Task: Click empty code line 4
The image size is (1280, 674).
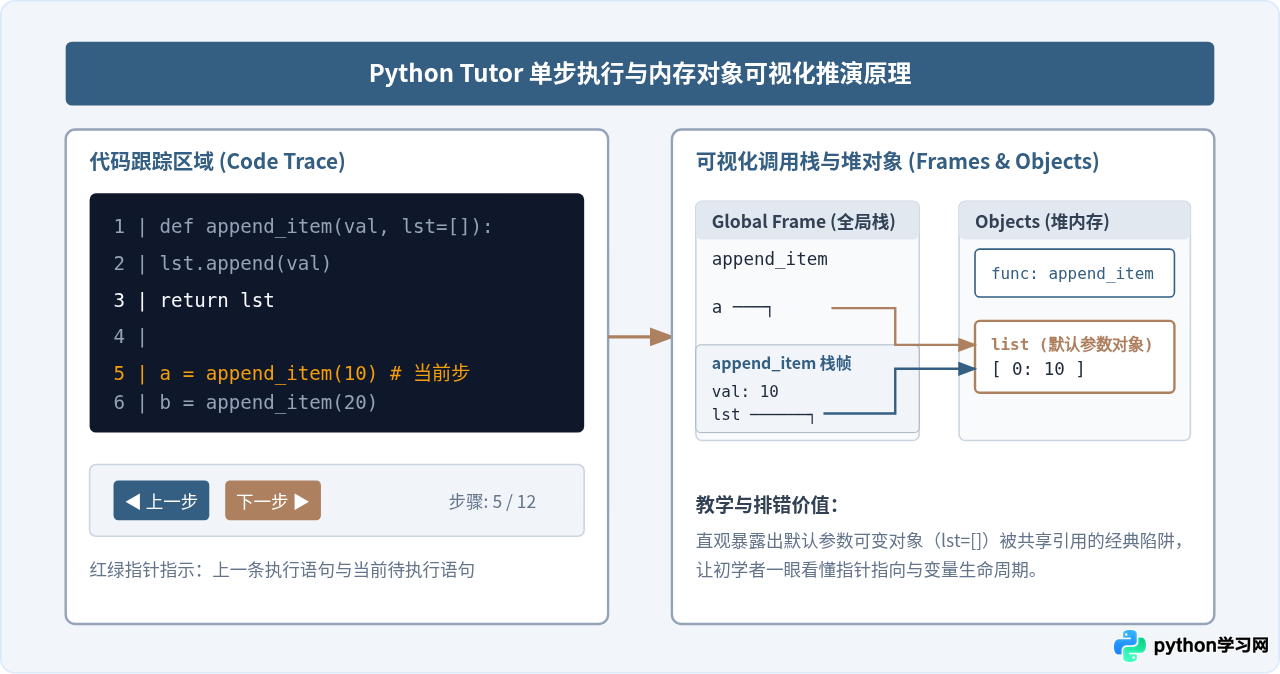Action: 130,336
